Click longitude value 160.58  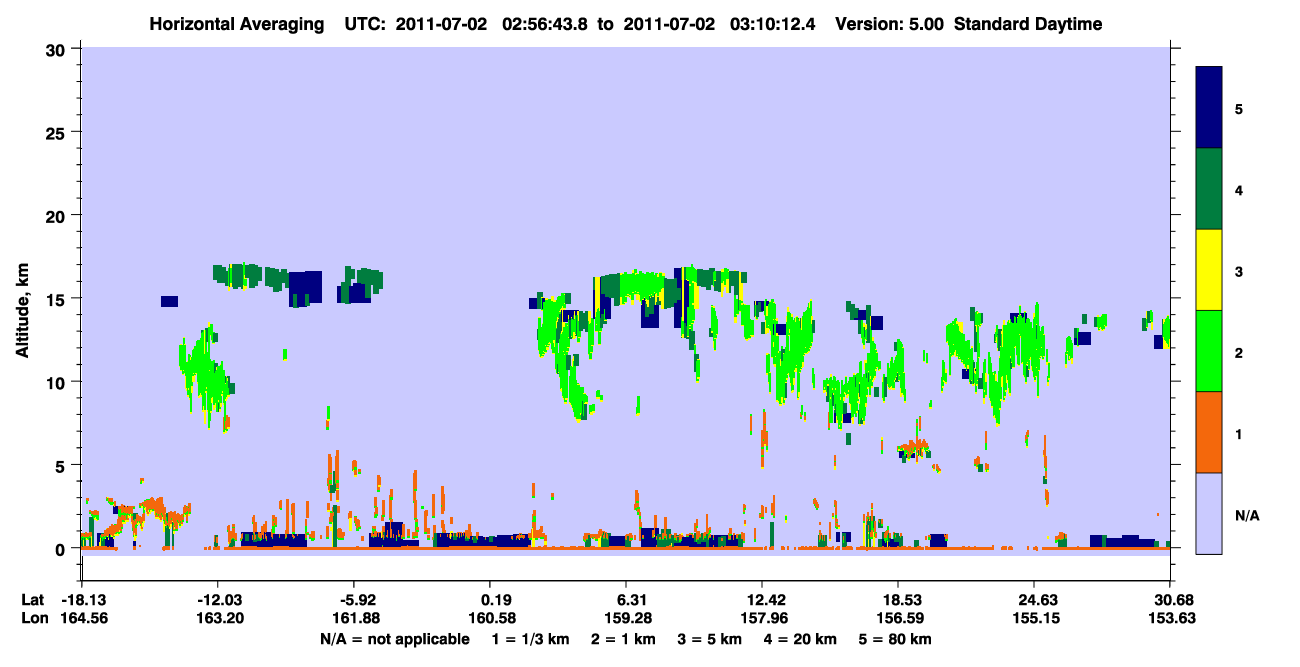[490, 619]
